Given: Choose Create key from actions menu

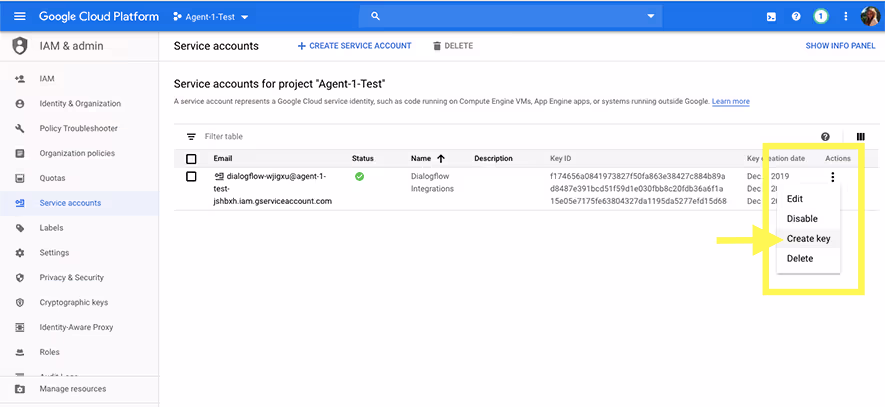Looking at the screenshot, I should (808, 239).
